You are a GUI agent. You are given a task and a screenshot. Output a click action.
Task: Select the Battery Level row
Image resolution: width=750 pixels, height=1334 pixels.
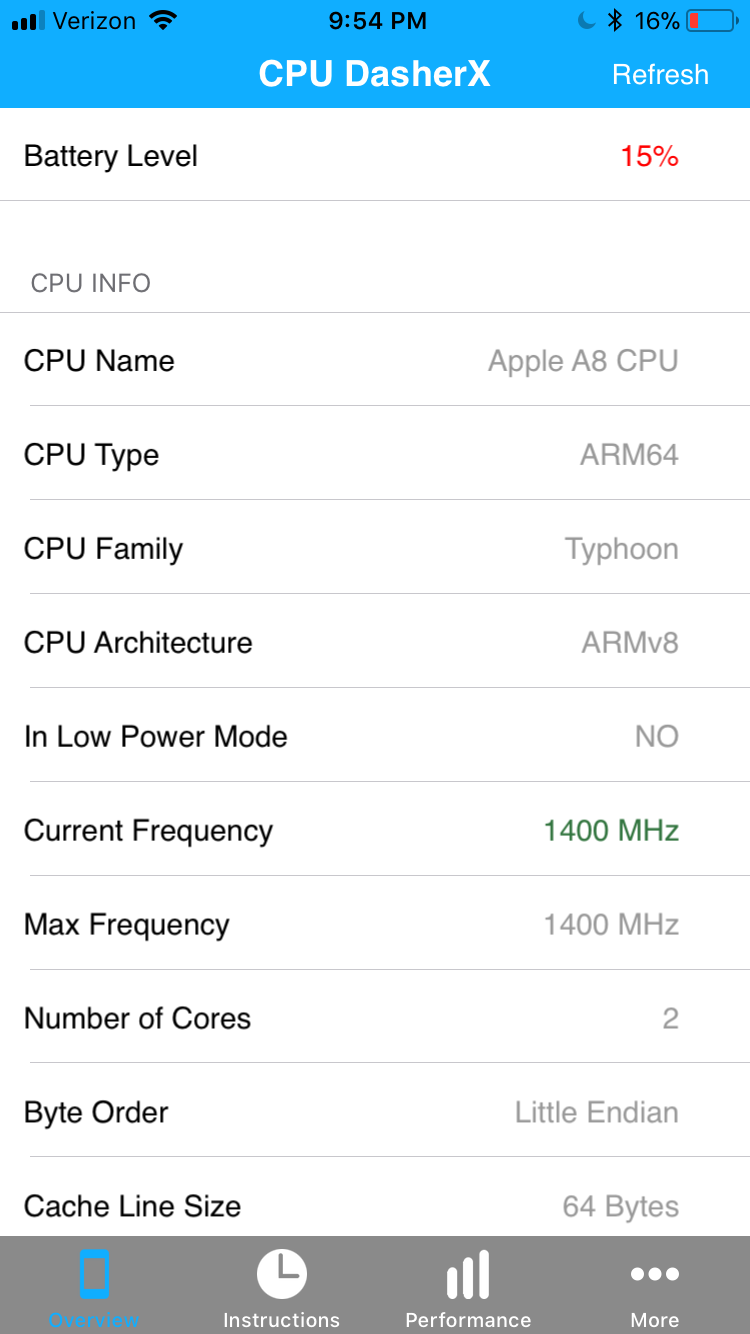pos(375,156)
